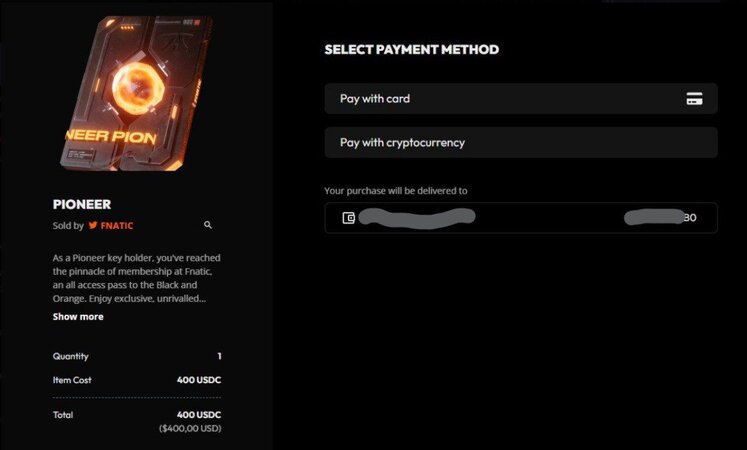
Task: Click the magnifier icon beside FNATIC
Action: click(208, 225)
